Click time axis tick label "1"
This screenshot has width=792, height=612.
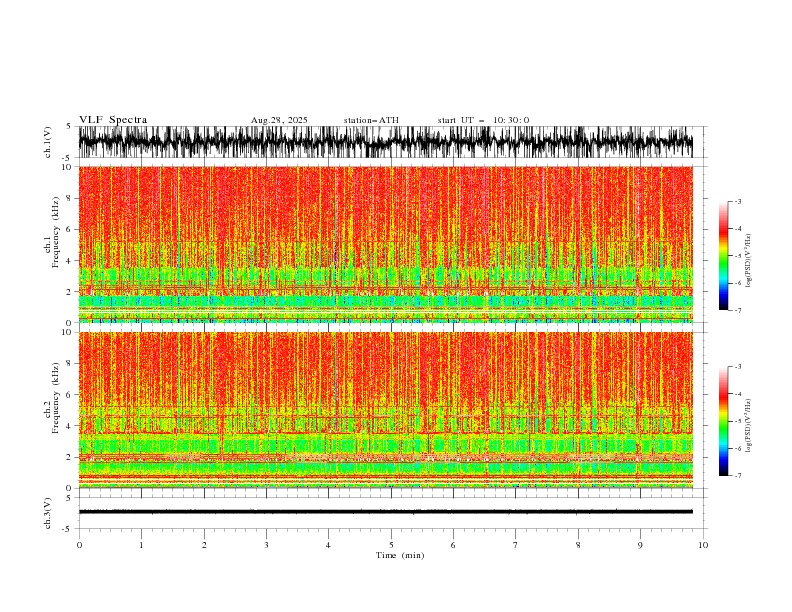141,545
